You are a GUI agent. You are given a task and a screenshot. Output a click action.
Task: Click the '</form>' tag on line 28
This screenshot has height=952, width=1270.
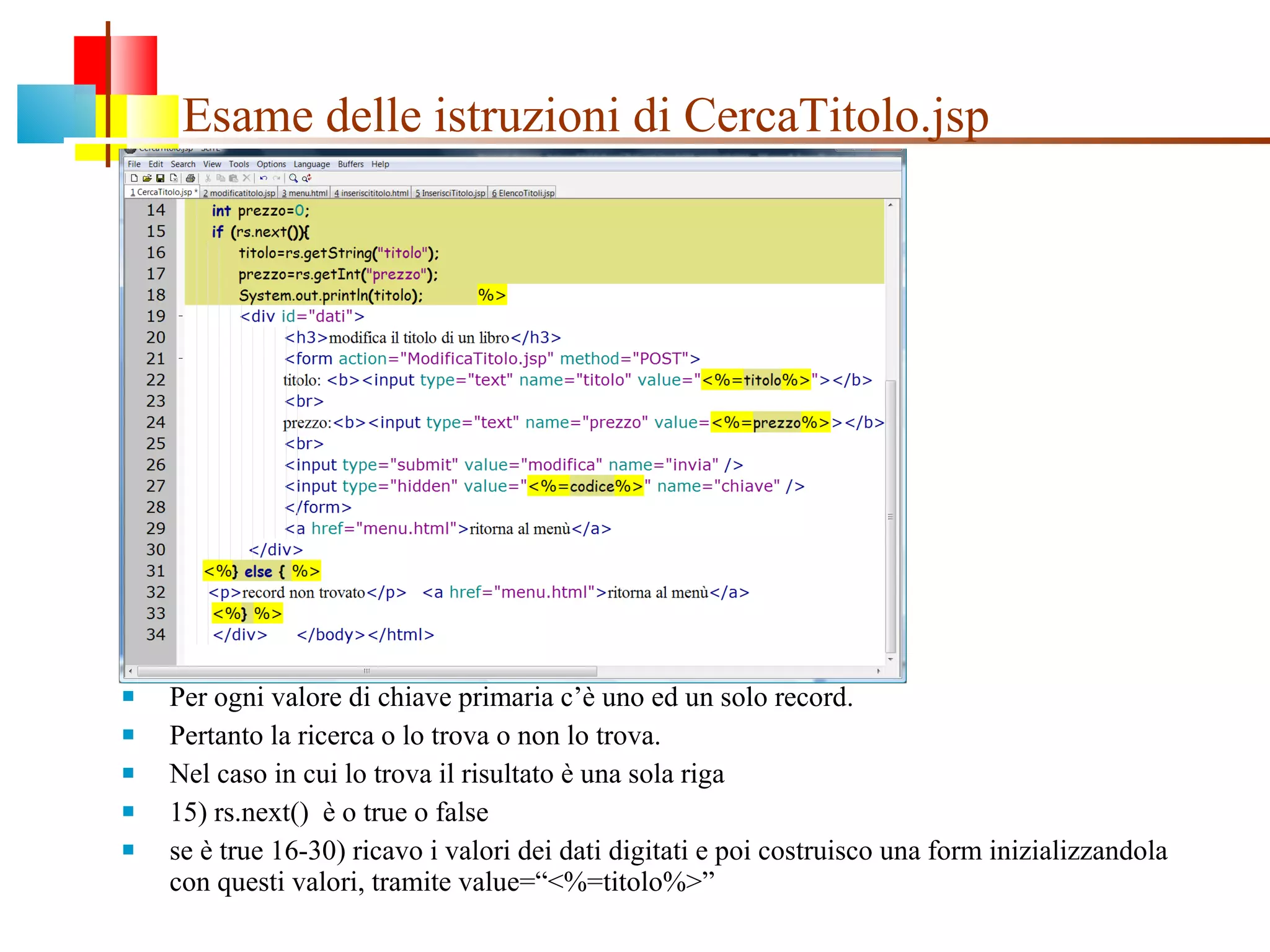[x=318, y=508]
